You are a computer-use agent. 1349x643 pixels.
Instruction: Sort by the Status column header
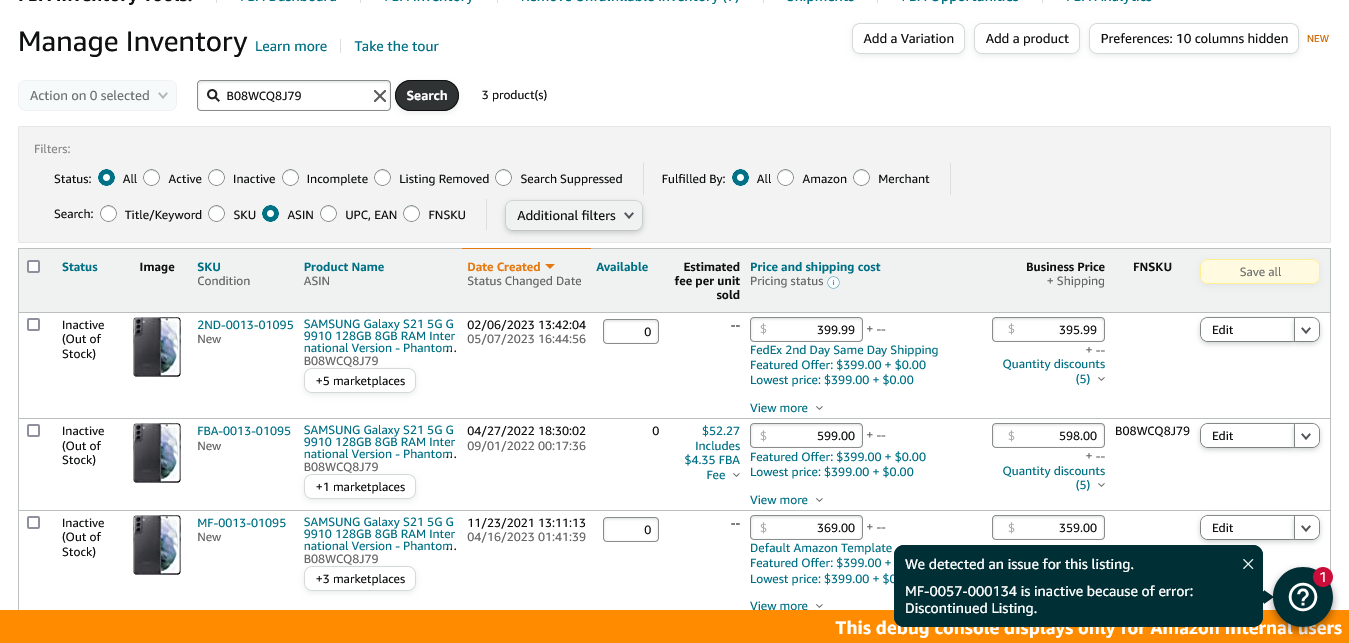pos(80,267)
